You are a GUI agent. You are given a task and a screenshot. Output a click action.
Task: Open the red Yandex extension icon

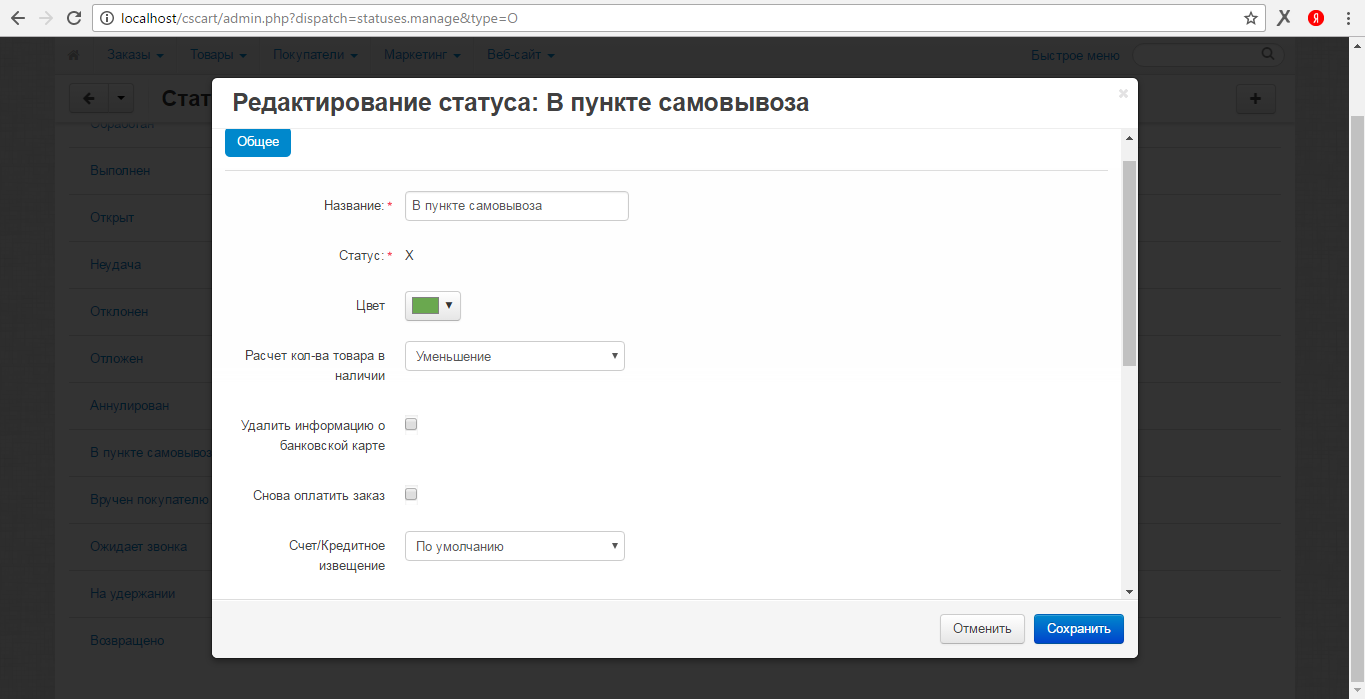[1316, 18]
